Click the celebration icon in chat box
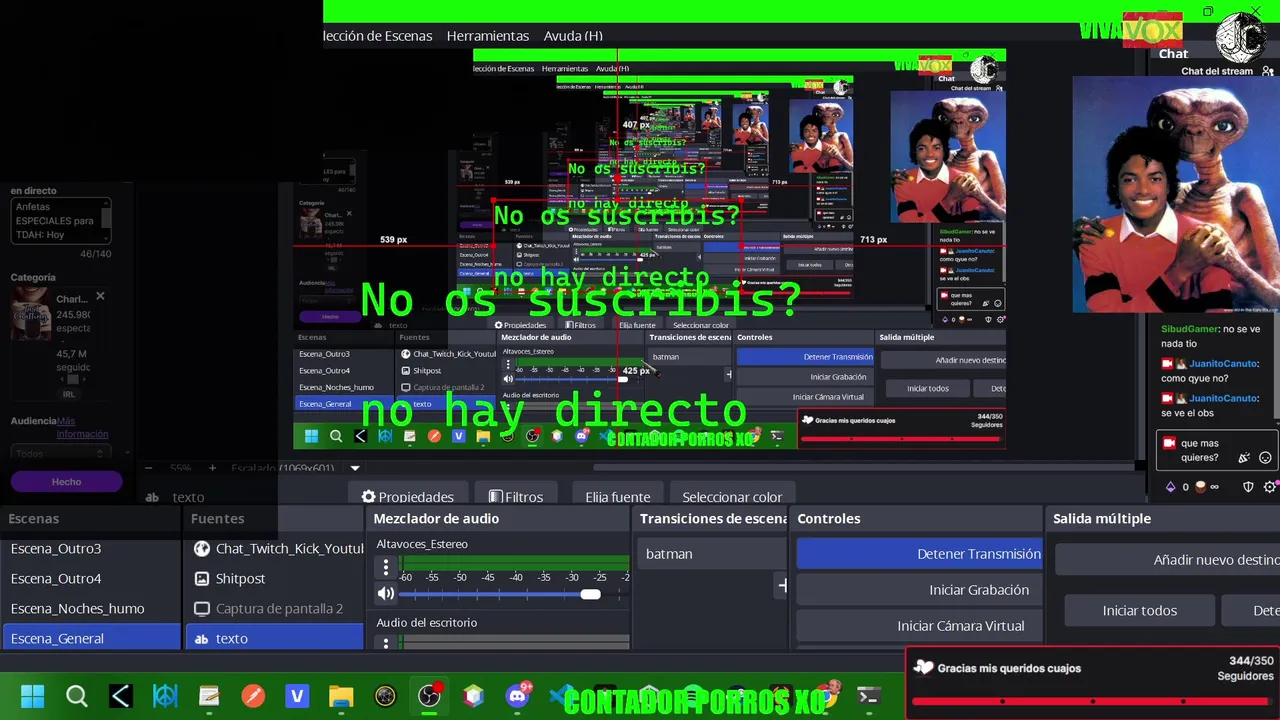 point(1244,458)
